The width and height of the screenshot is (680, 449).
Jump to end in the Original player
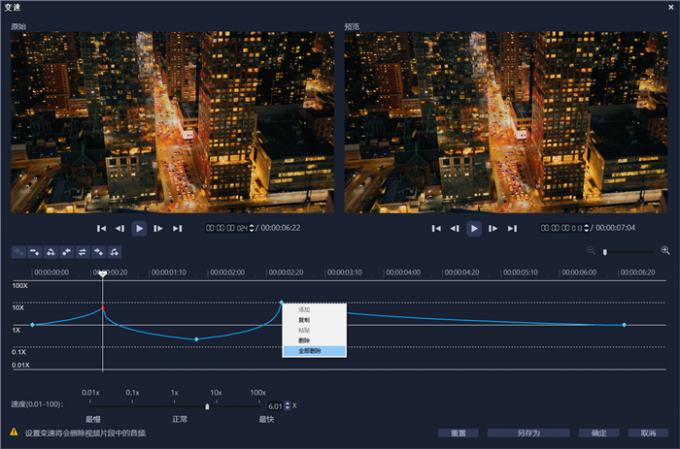177,229
